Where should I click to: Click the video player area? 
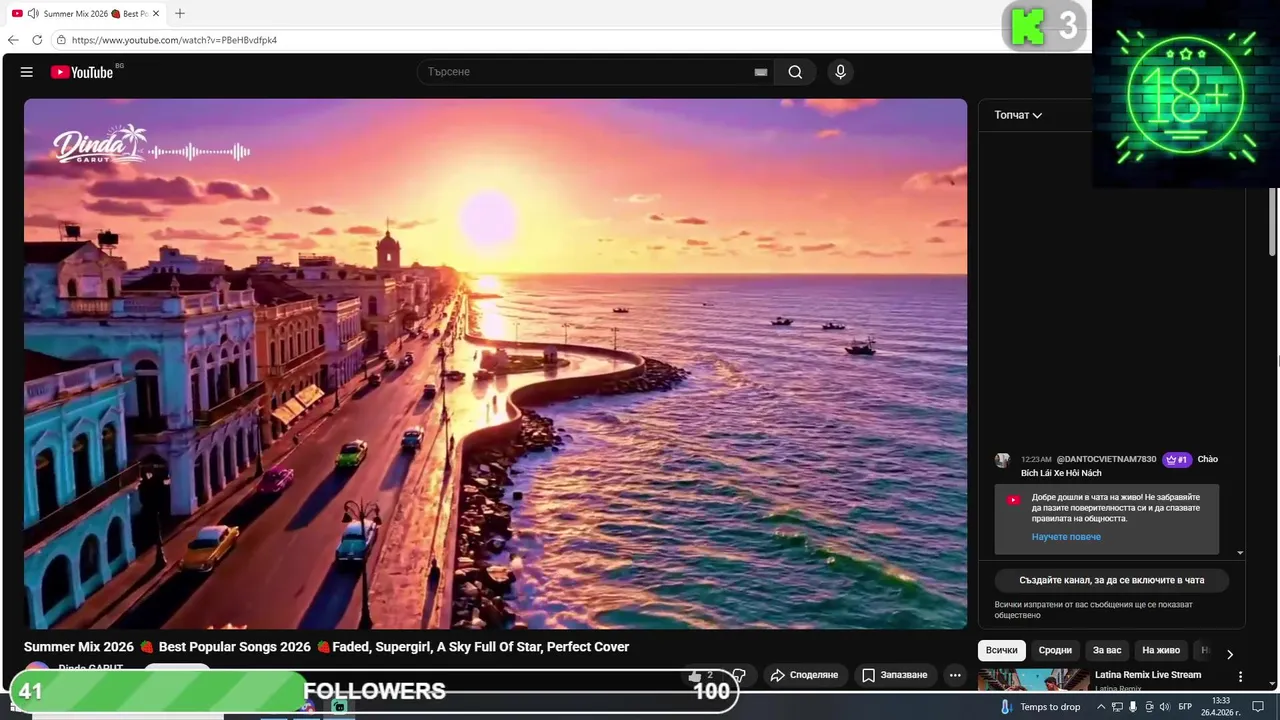point(496,363)
